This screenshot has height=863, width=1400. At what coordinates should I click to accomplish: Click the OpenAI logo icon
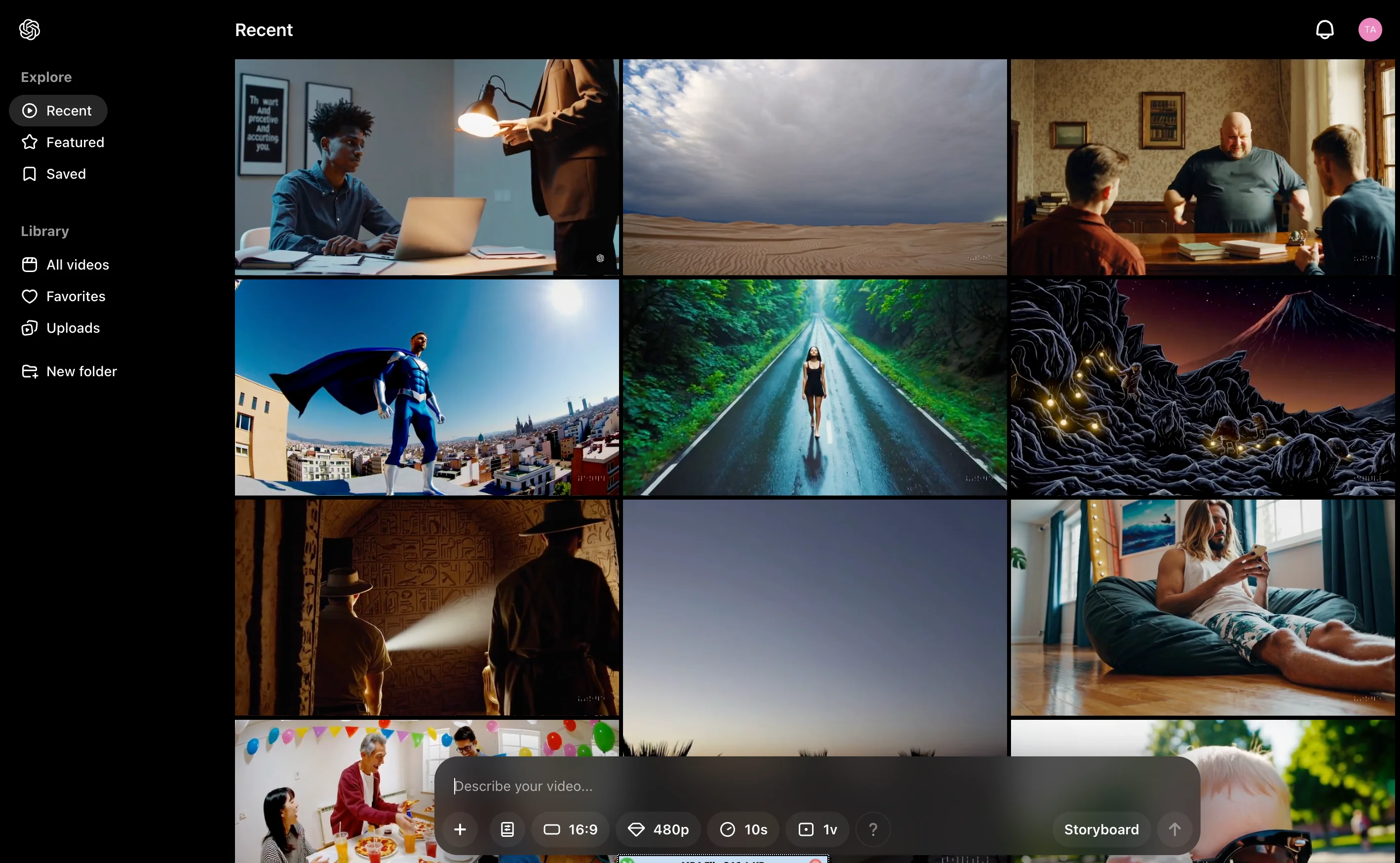coord(30,30)
